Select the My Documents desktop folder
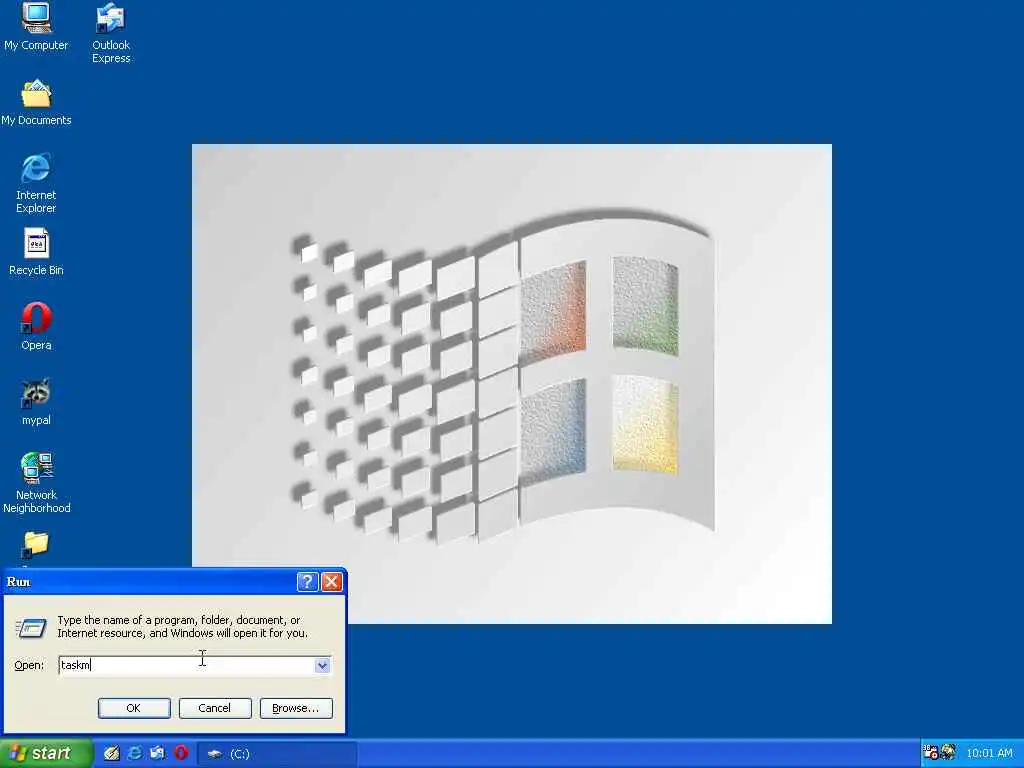 (x=36, y=103)
